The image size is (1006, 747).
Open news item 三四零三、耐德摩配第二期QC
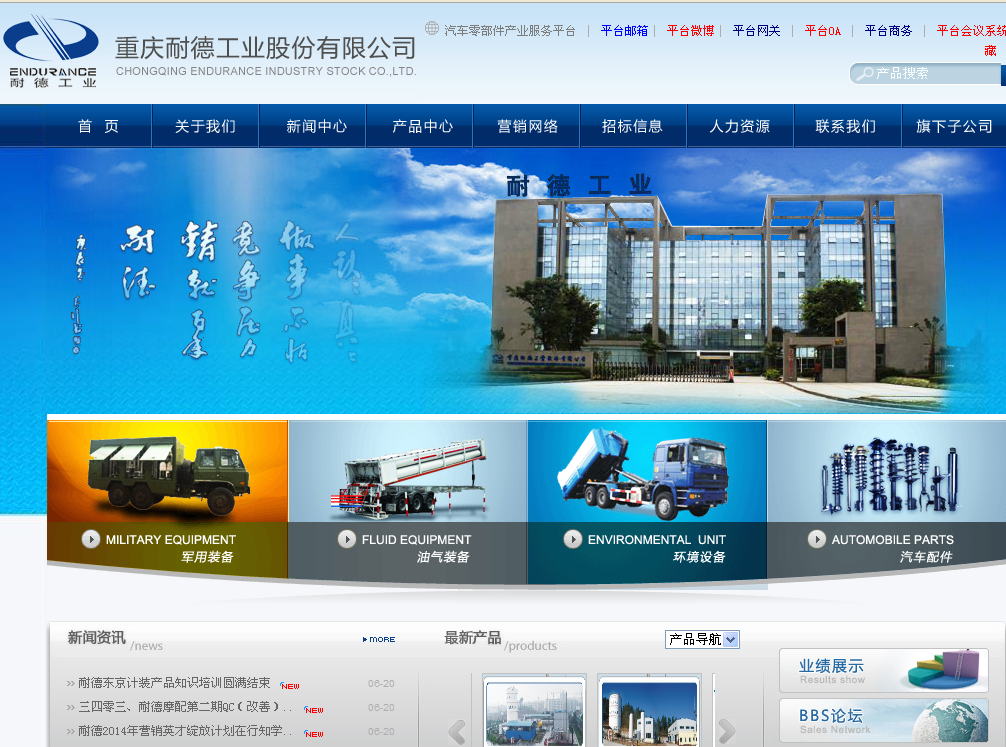point(185,707)
